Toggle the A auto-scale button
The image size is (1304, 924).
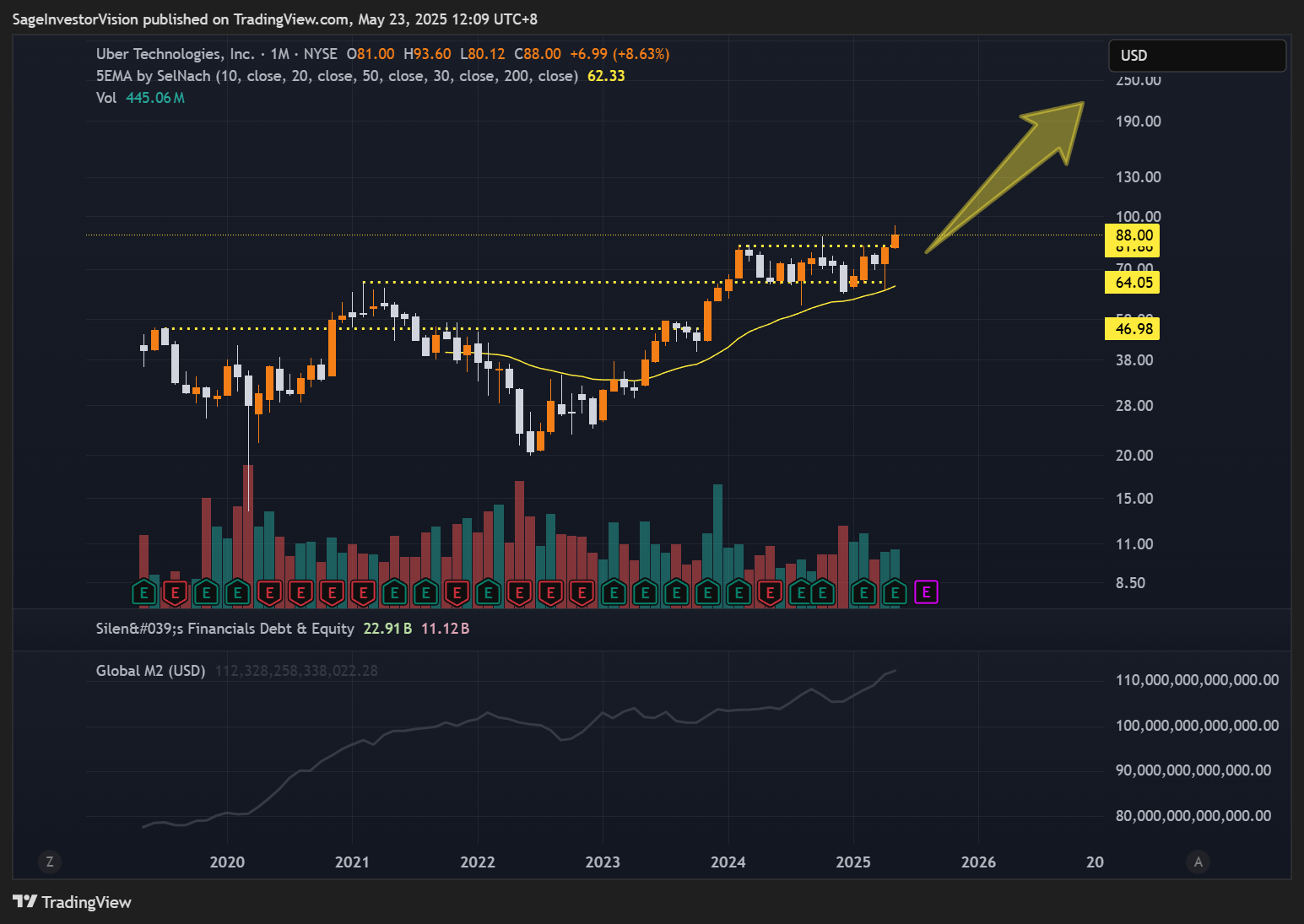click(1198, 862)
